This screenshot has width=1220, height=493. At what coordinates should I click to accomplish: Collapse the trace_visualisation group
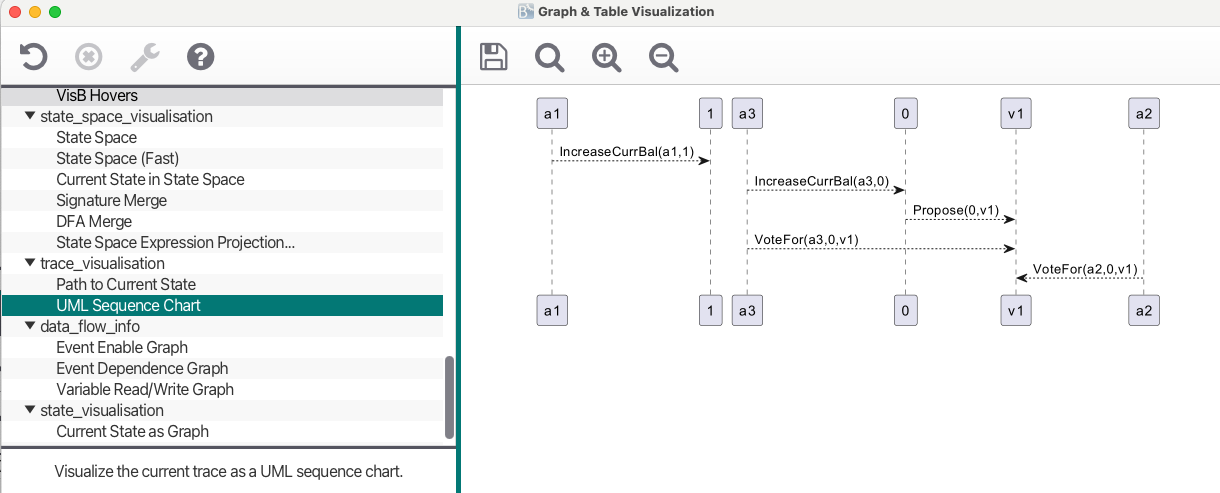(30, 263)
